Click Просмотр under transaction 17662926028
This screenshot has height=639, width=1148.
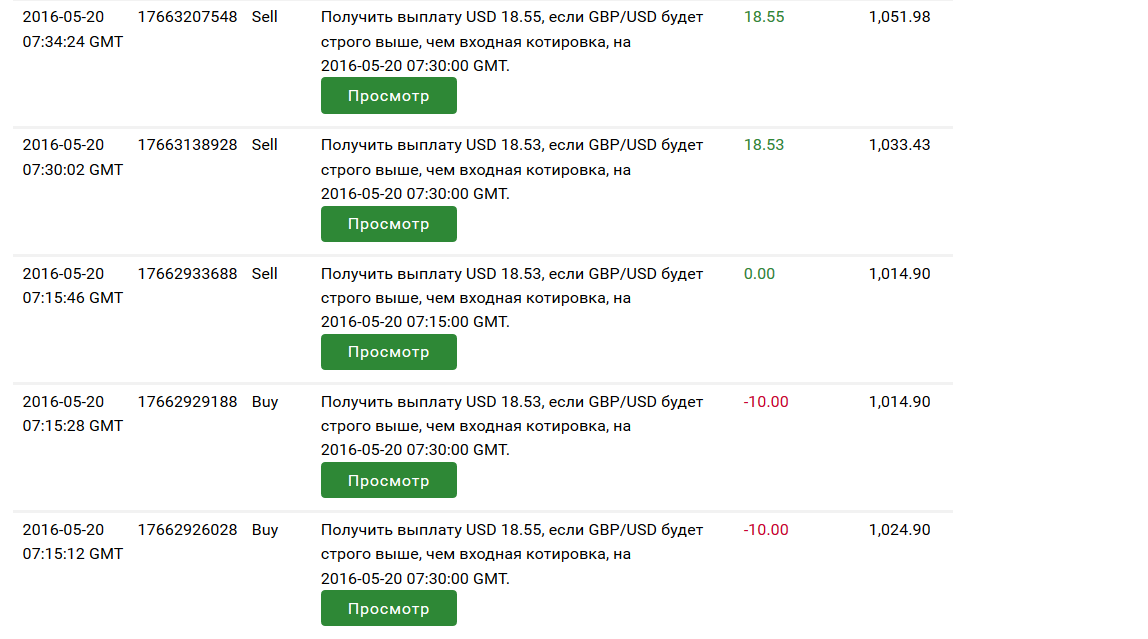[x=388, y=608]
